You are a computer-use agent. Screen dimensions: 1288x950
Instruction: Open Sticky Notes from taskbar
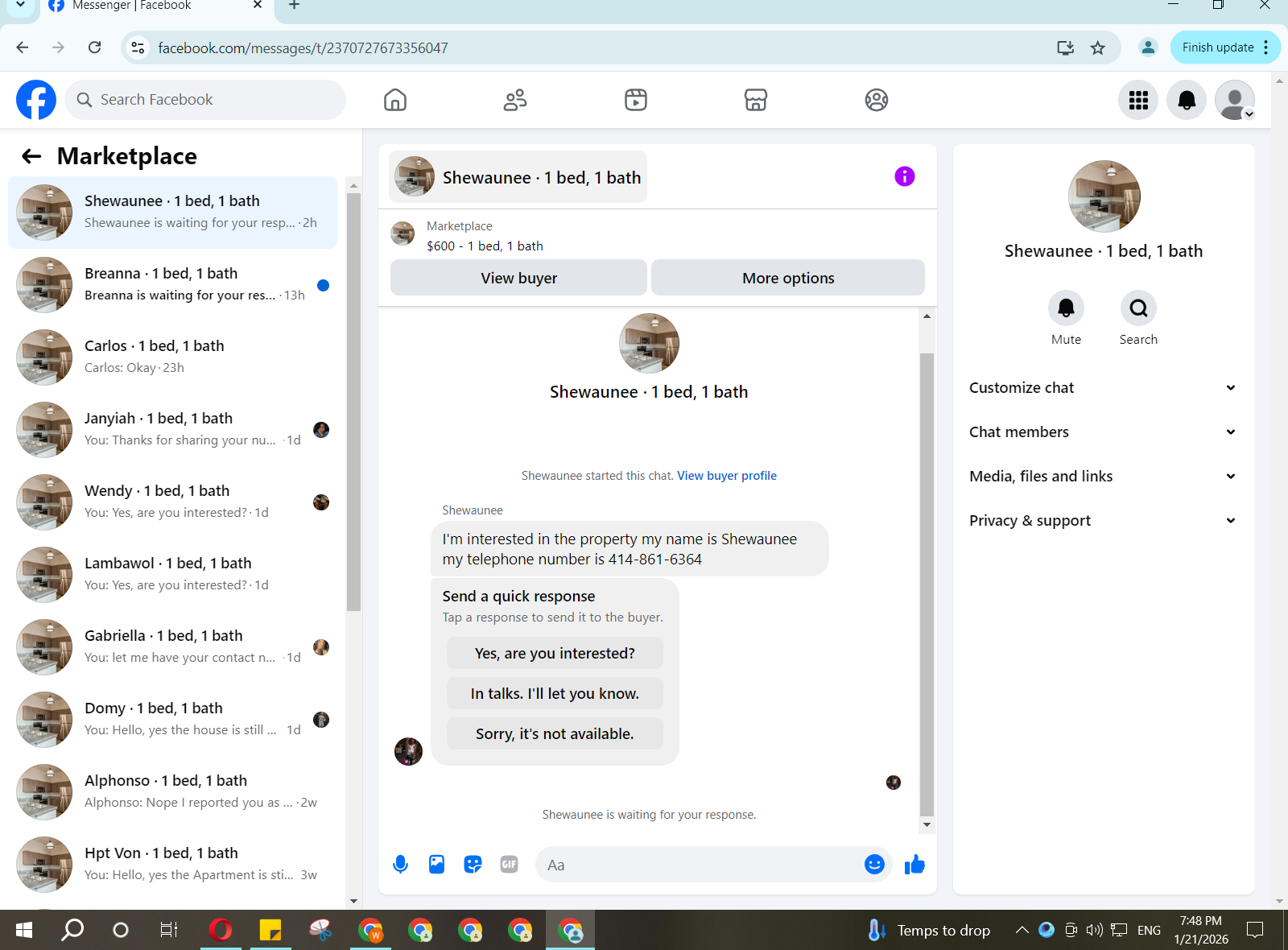tap(270, 930)
